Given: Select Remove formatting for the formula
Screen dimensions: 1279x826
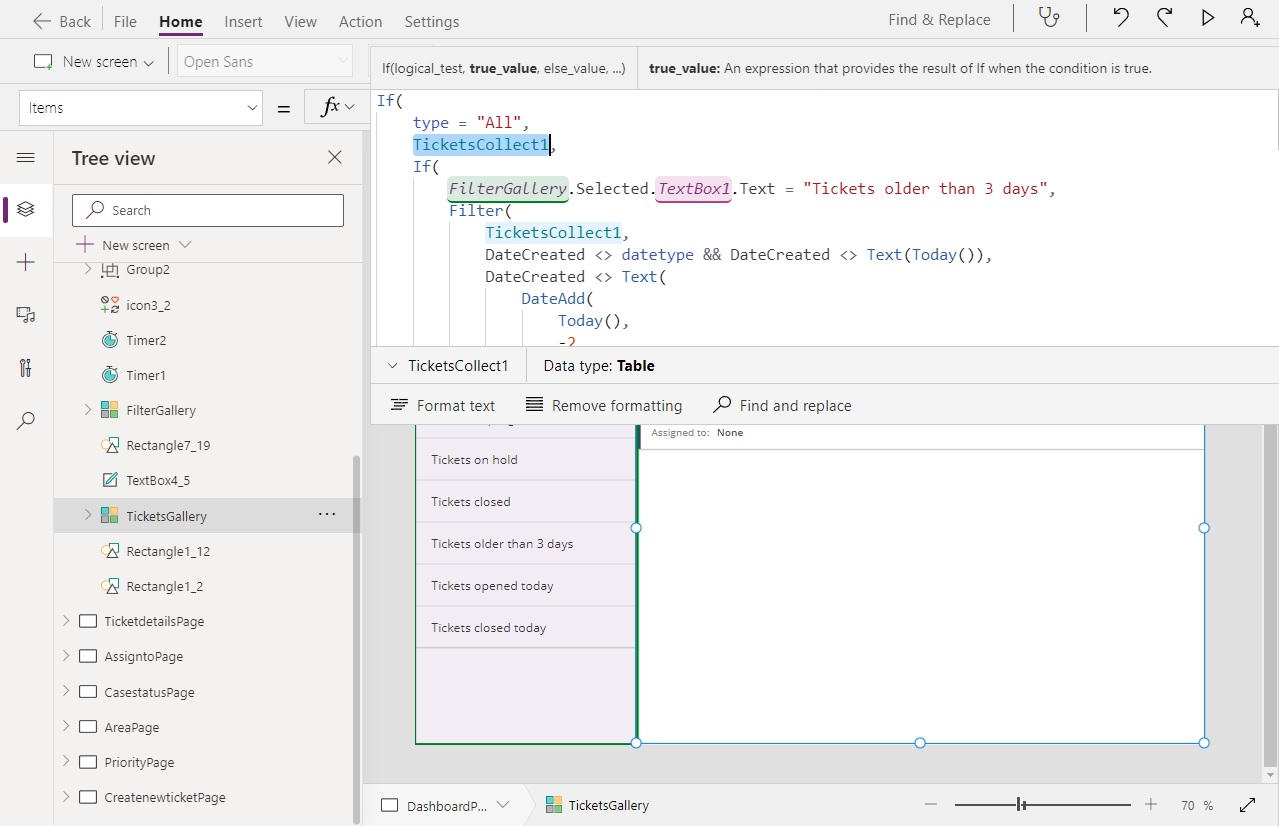Looking at the screenshot, I should click(x=603, y=405).
